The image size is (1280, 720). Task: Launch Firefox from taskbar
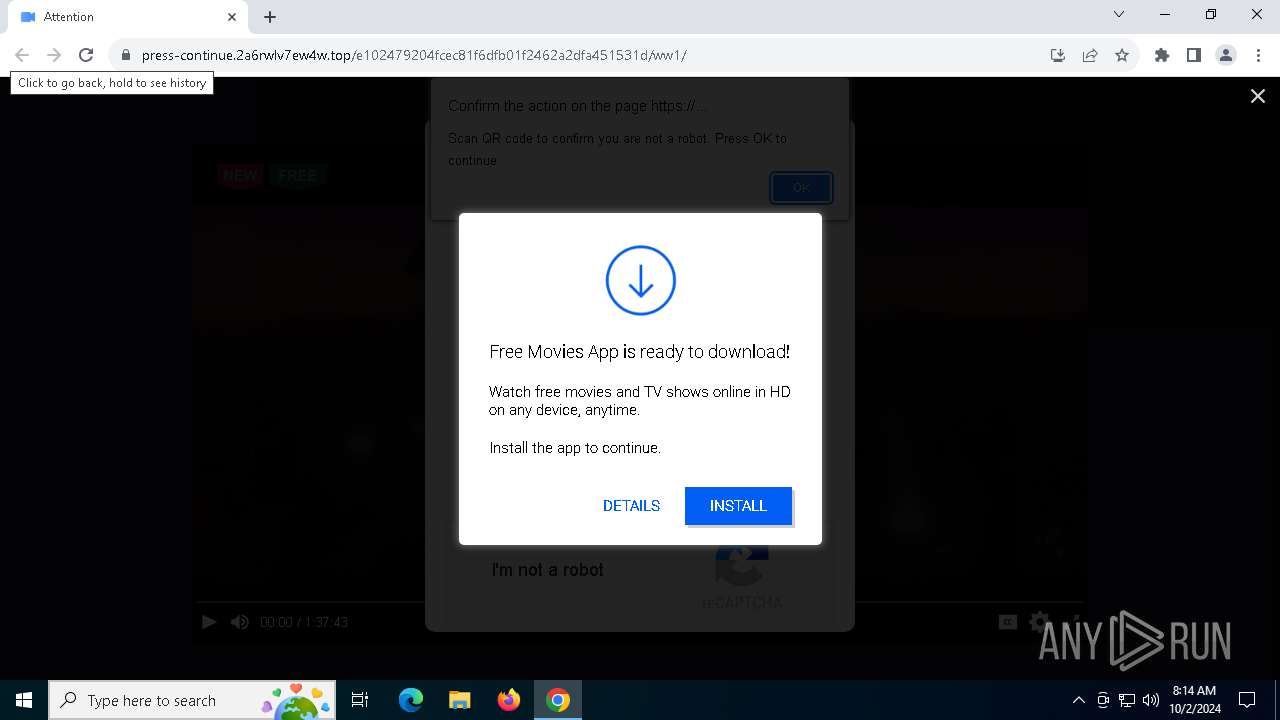click(509, 700)
